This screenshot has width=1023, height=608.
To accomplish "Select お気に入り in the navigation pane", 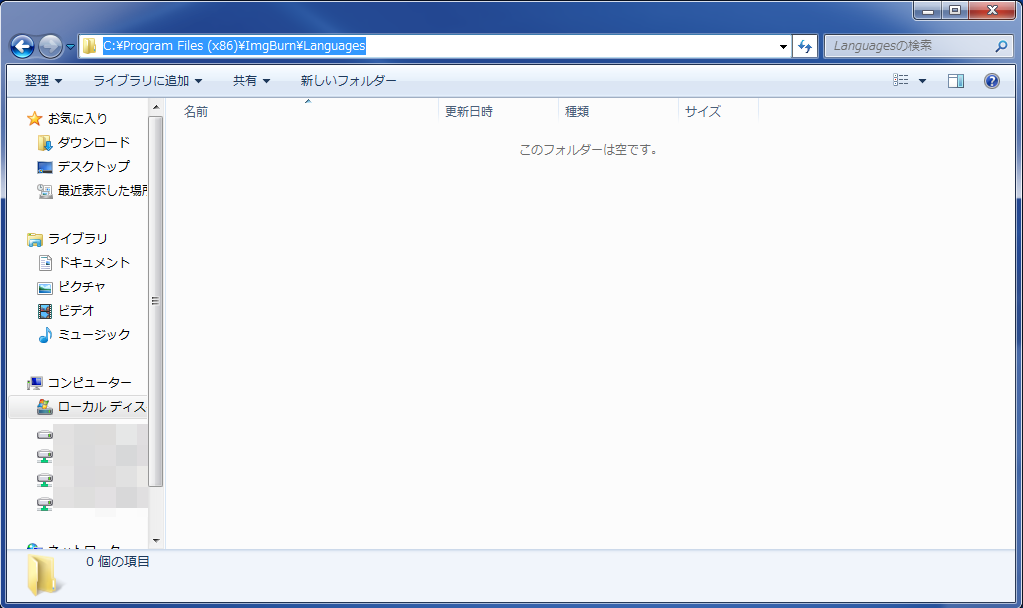I will pos(77,118).
